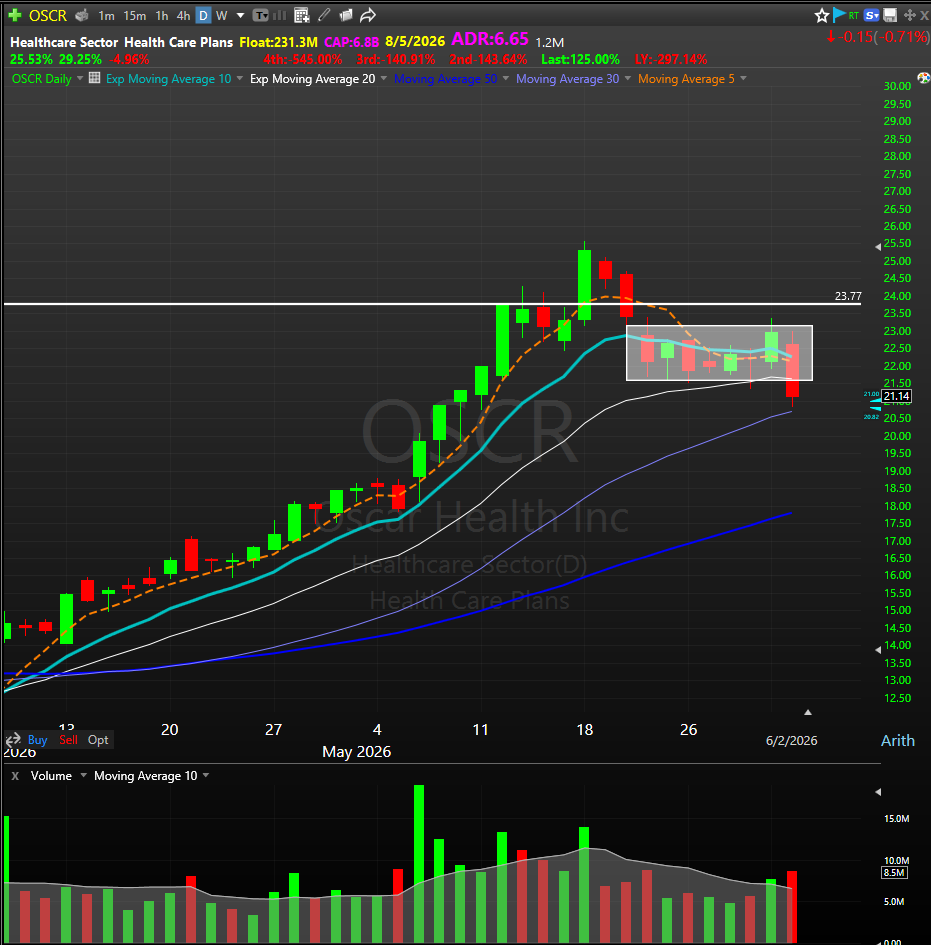Close the Volume pane with its X
The width and height of the screenshot is (931, 945).
pos(15,776)
